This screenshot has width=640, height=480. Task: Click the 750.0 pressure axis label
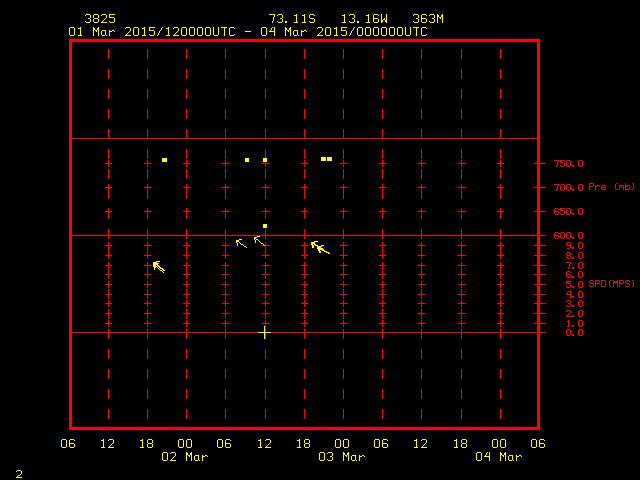tap(569, 164)
